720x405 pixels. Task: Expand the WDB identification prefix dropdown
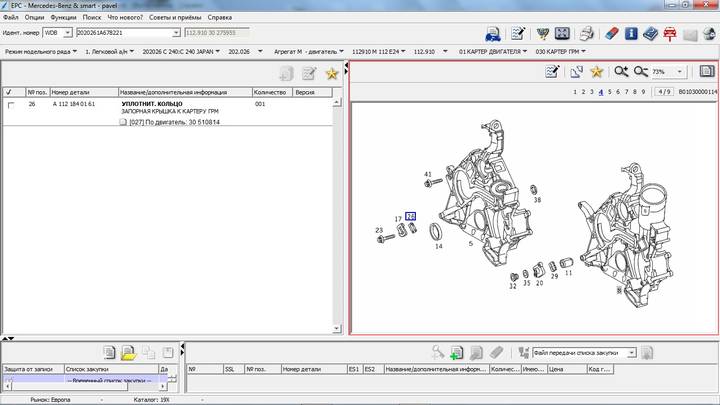66,32
